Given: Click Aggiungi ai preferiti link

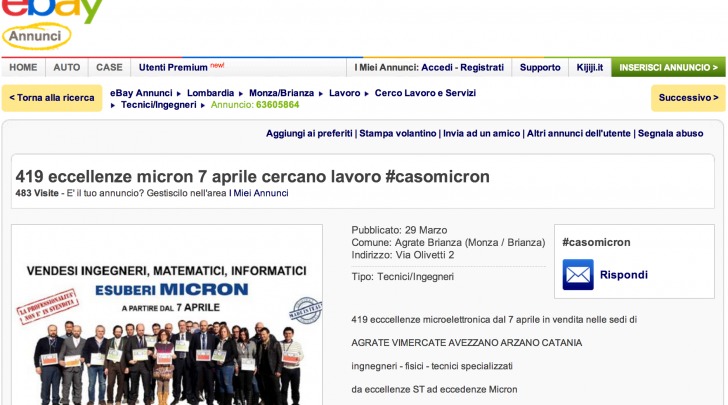Looking at the screenshot, I should (x=309, y=134).
